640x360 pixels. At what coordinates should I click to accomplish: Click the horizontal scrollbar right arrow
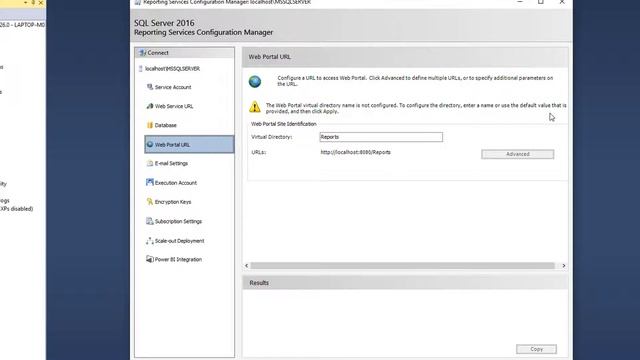pos(564,266)
